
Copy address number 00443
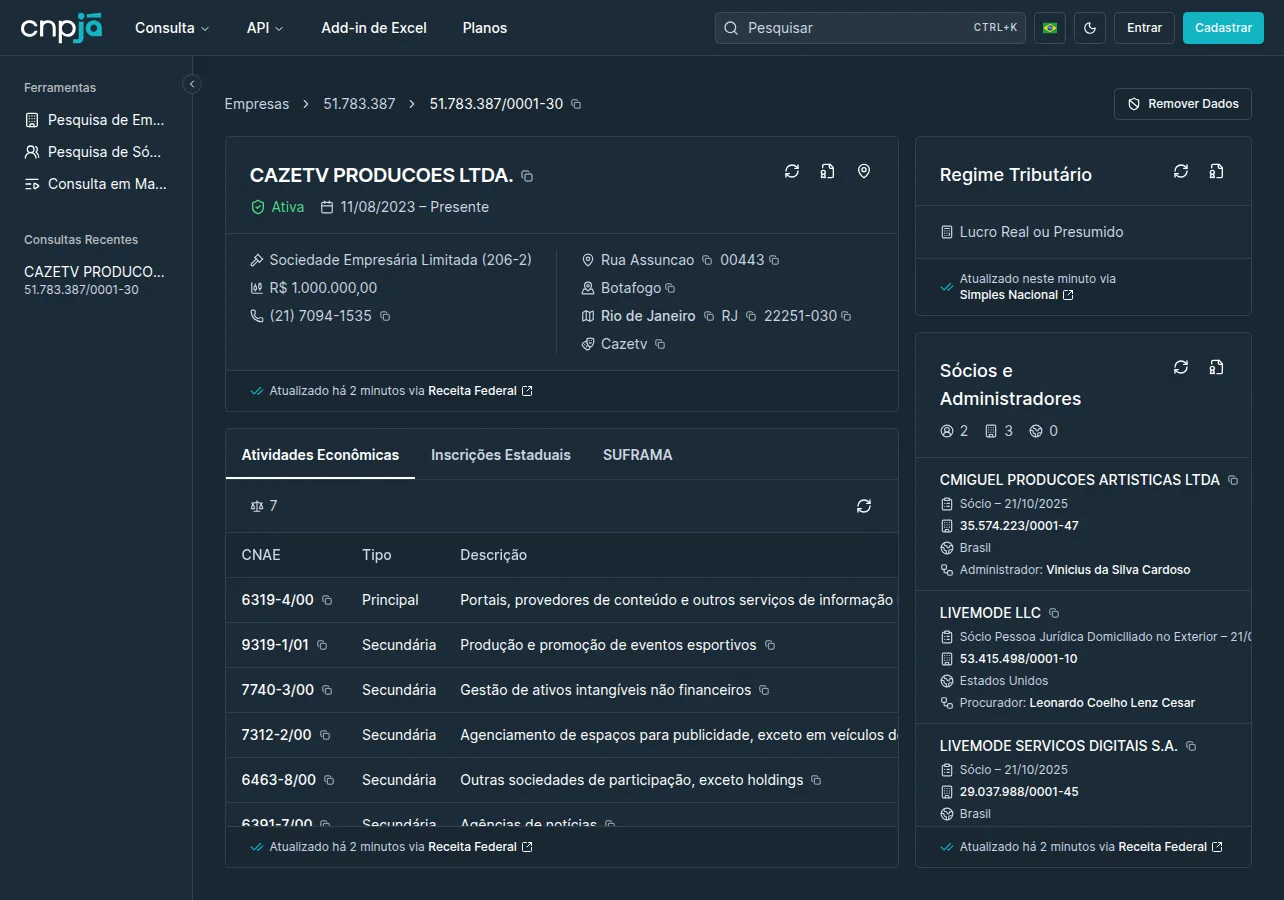774,260
